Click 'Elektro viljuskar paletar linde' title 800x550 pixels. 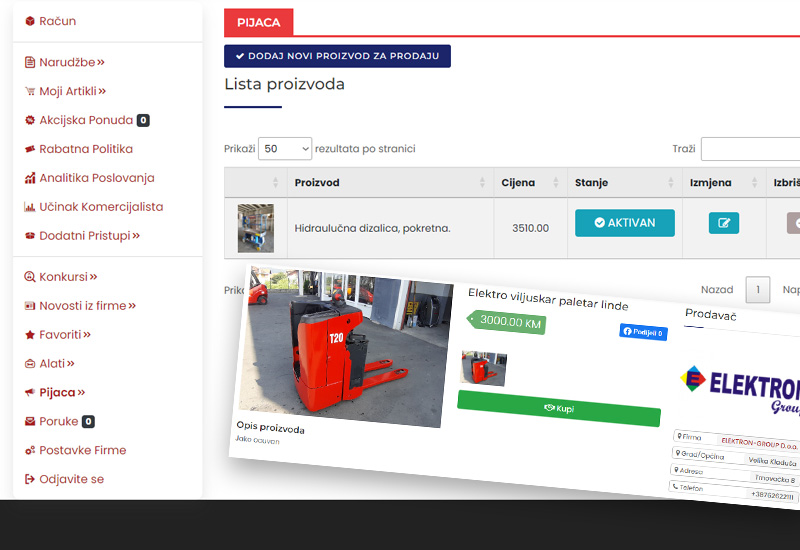click(x=548, y=299)
